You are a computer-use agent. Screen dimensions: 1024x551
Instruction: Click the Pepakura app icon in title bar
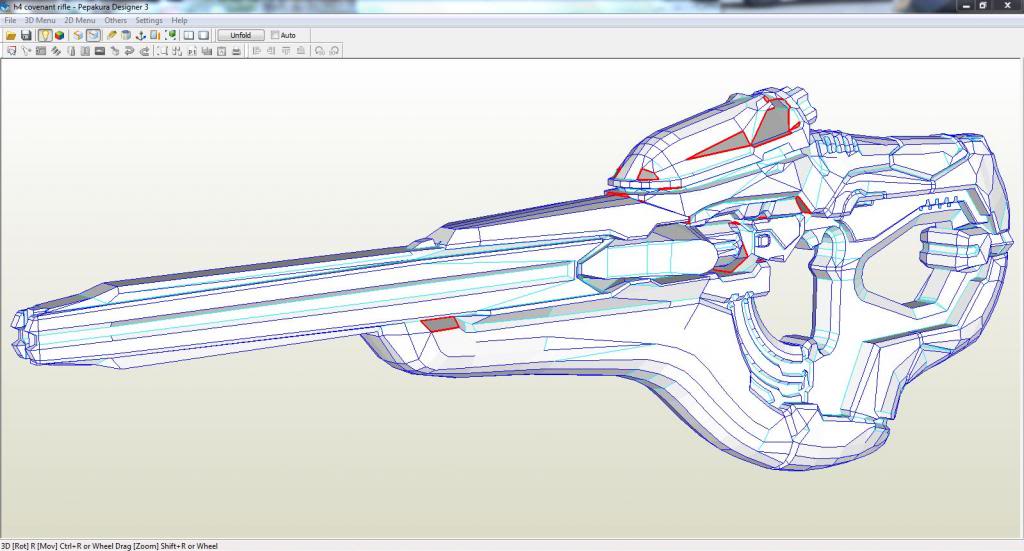[x=6, y=7]
